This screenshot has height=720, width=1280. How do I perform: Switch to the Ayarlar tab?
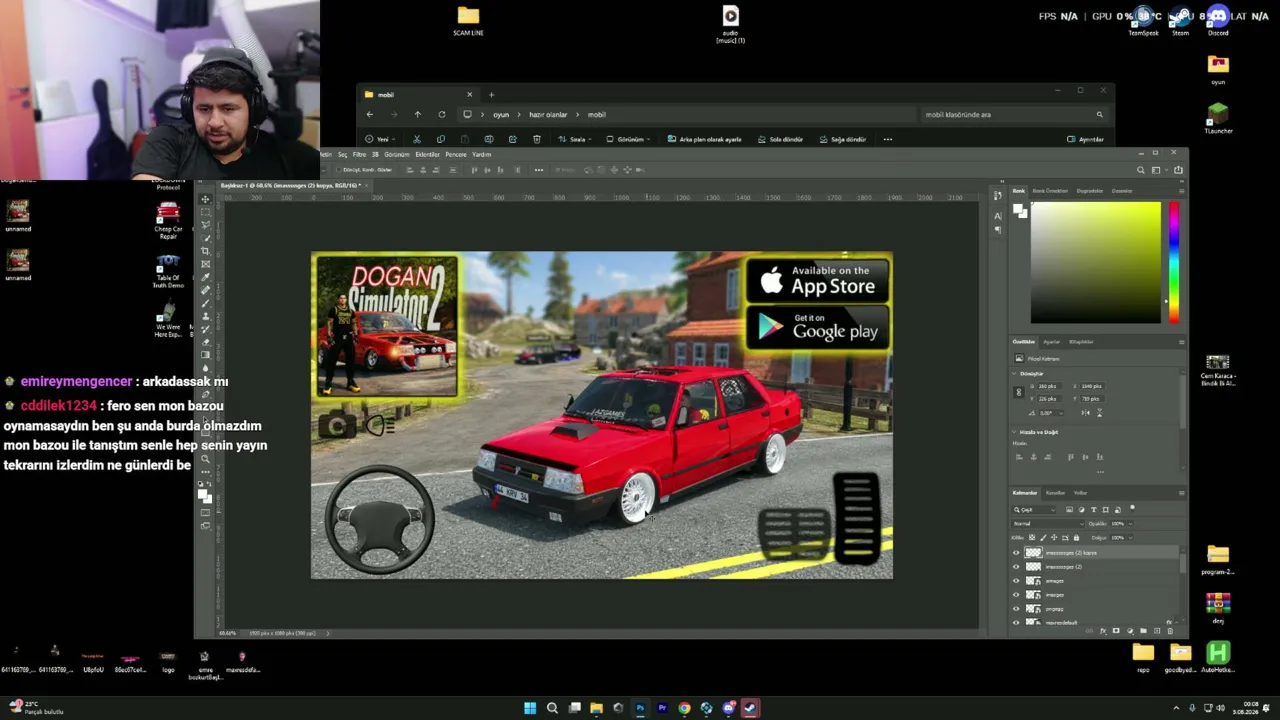1051,342
